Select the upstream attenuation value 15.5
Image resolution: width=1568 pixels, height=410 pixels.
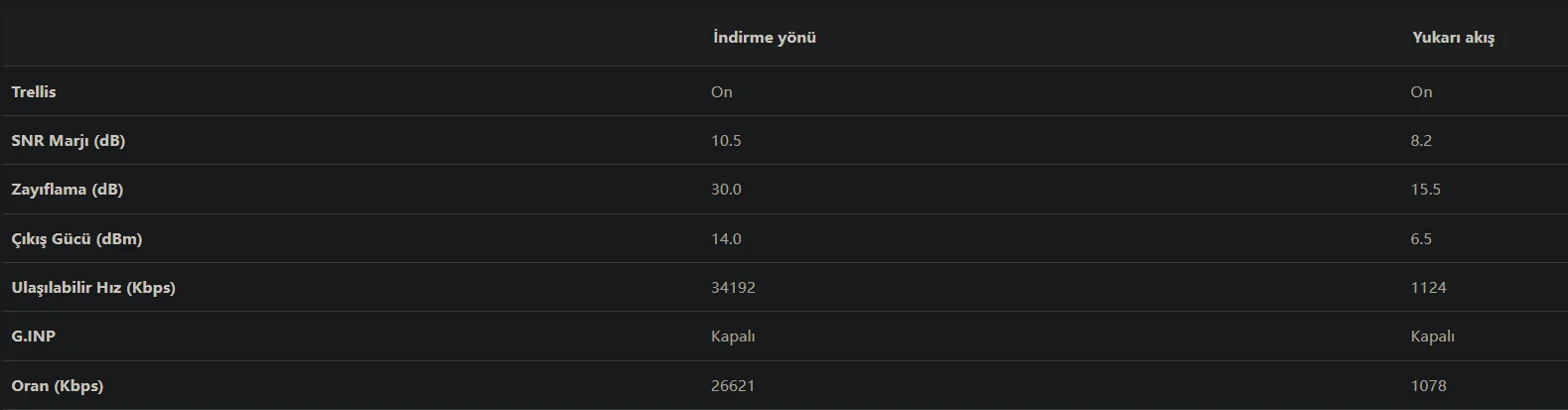pyautogui.click(x=1425, y=190)
